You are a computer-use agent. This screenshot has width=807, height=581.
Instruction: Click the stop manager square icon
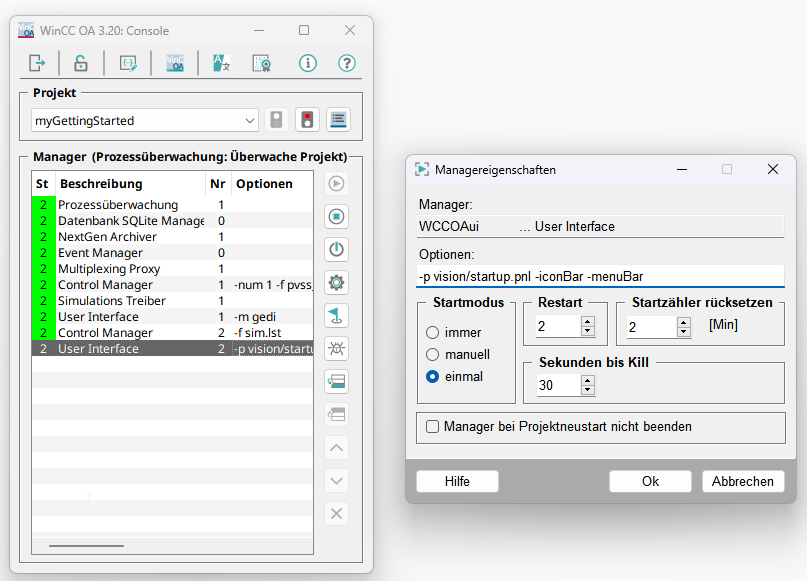tap(336, 217)
